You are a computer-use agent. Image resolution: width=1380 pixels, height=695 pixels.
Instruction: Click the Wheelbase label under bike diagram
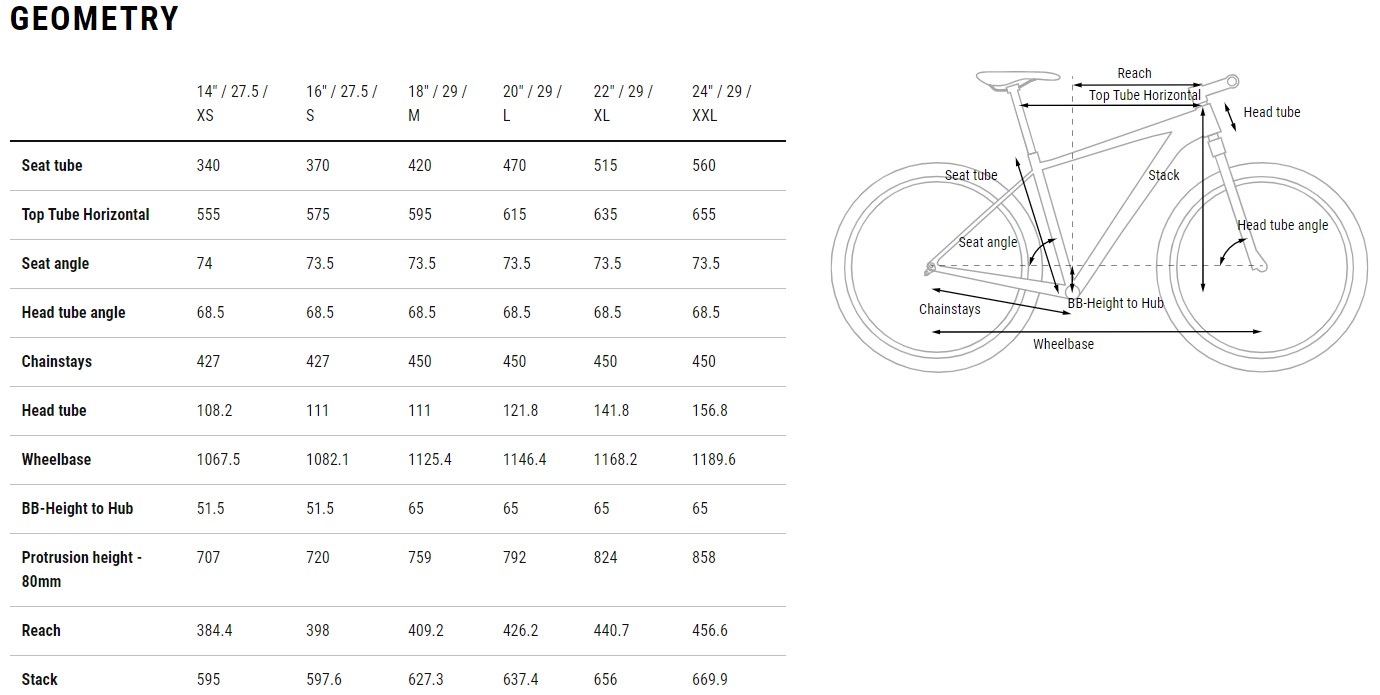point(1063,344)
